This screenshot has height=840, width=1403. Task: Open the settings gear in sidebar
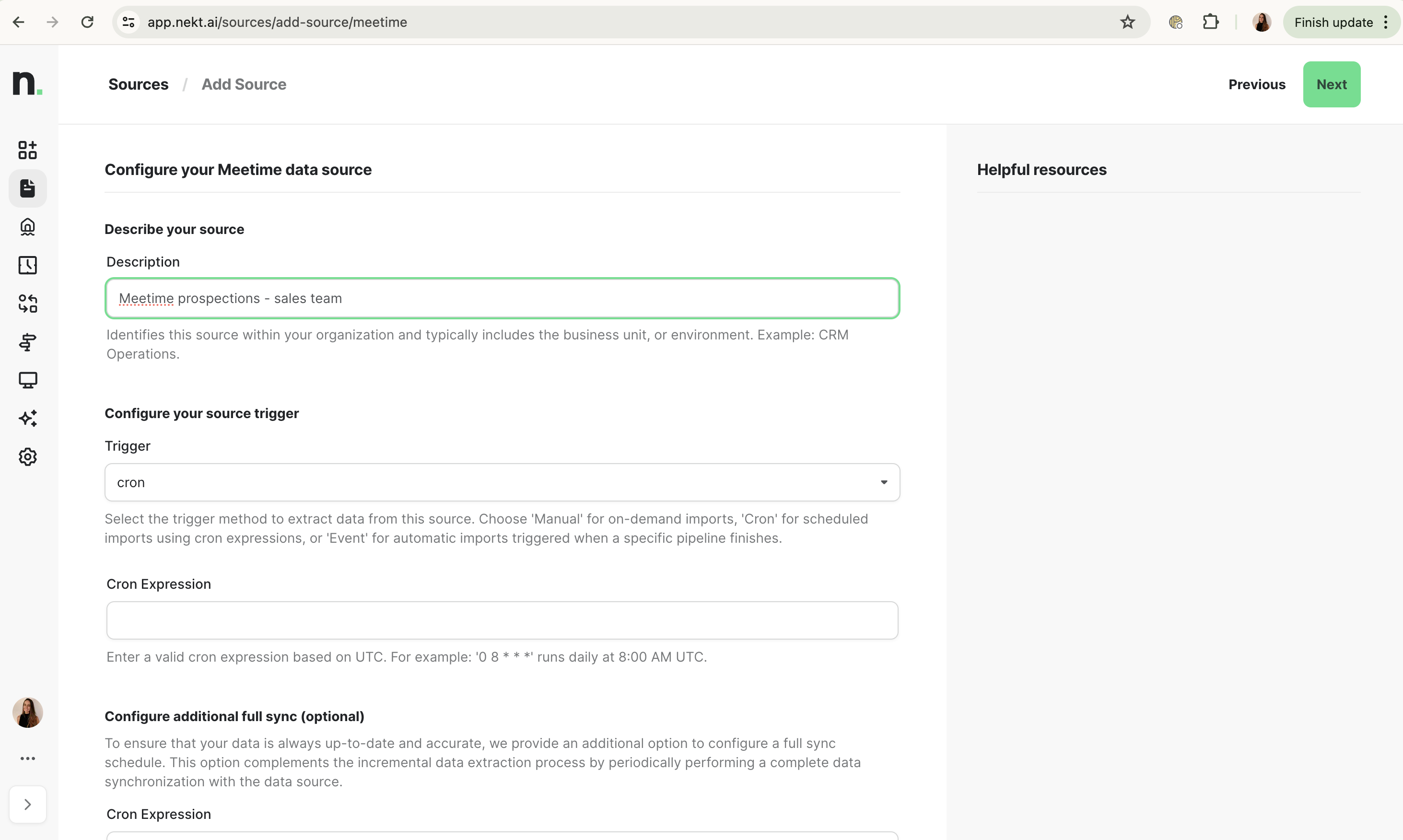[27, 457]
